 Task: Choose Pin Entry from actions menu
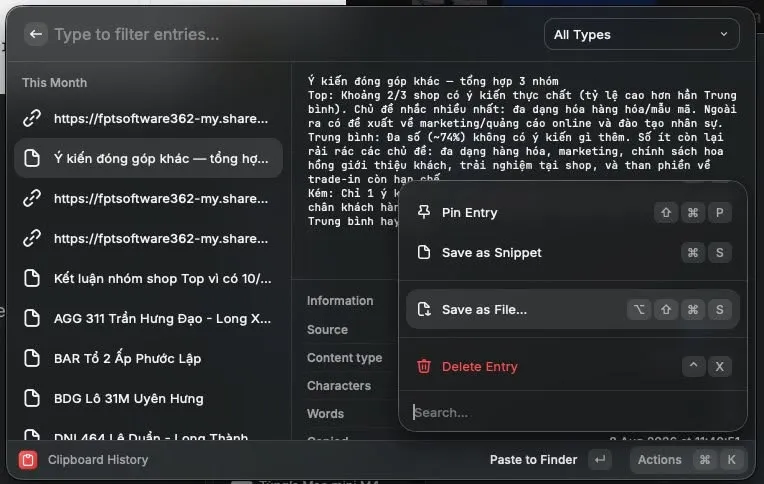tap(573, 213)
